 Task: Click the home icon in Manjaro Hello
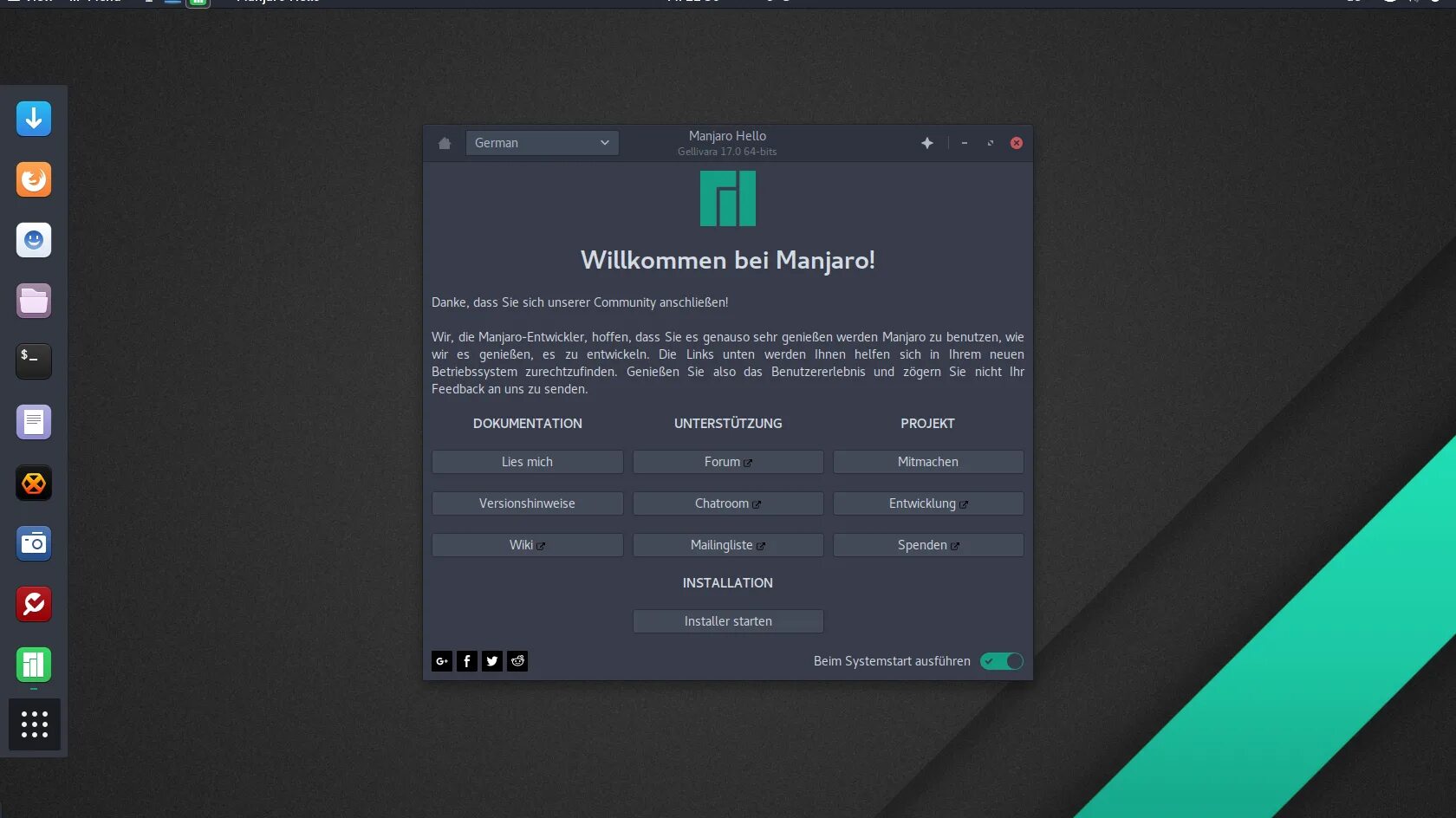tap(445, 143)
